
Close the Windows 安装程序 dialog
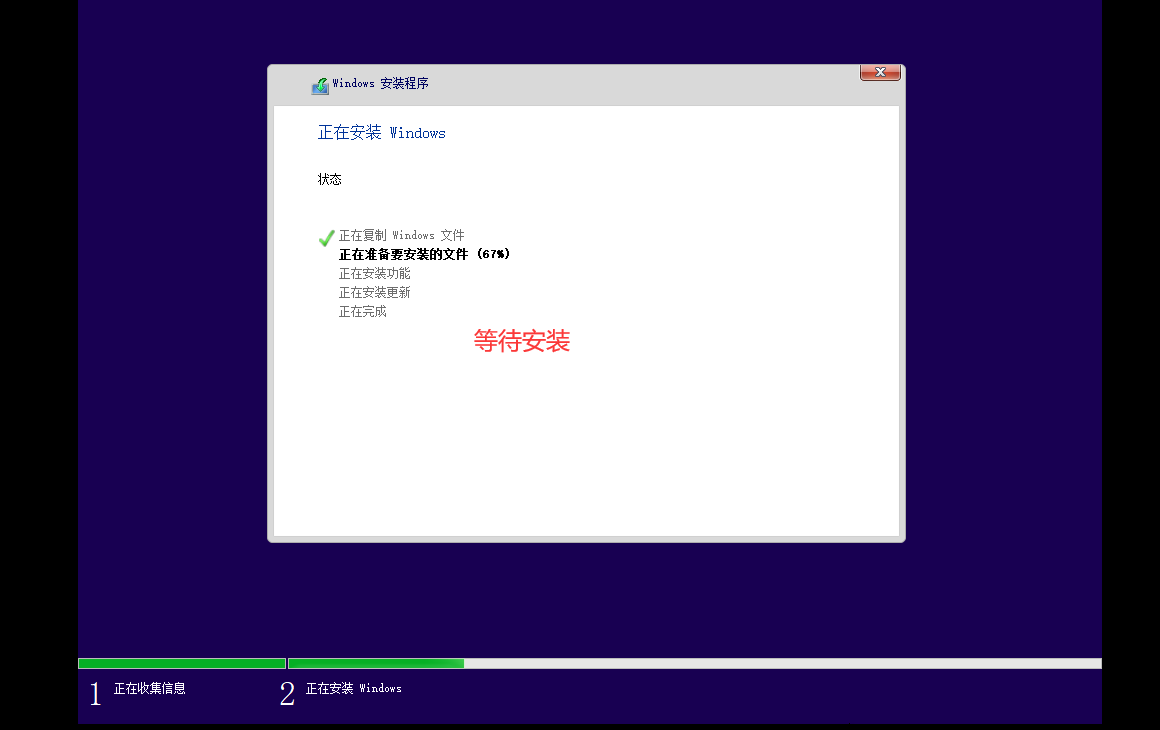click(x=880, y=72)
